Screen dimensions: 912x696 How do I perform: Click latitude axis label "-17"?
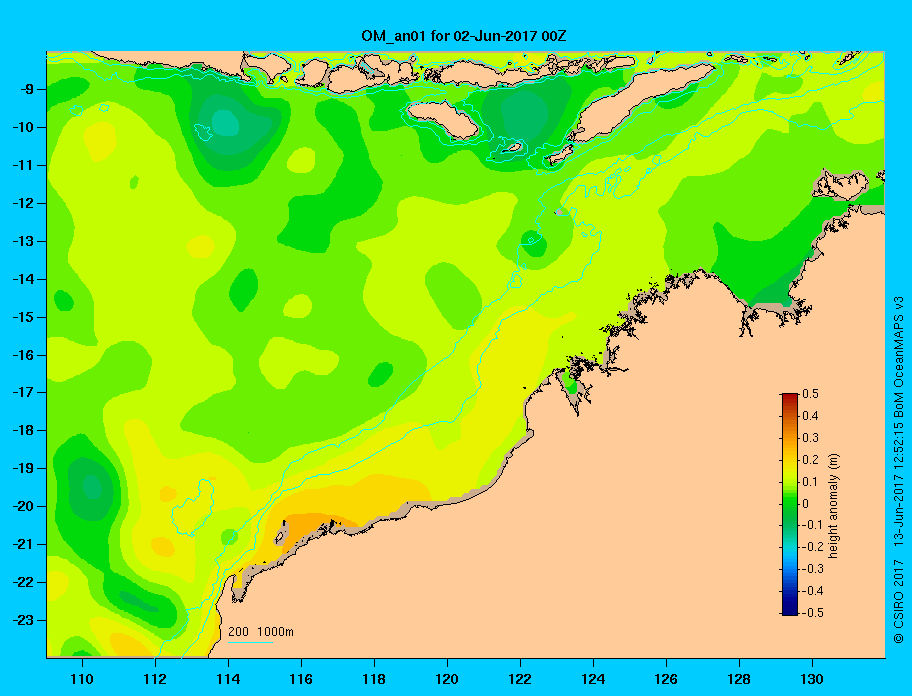(22, 393)
